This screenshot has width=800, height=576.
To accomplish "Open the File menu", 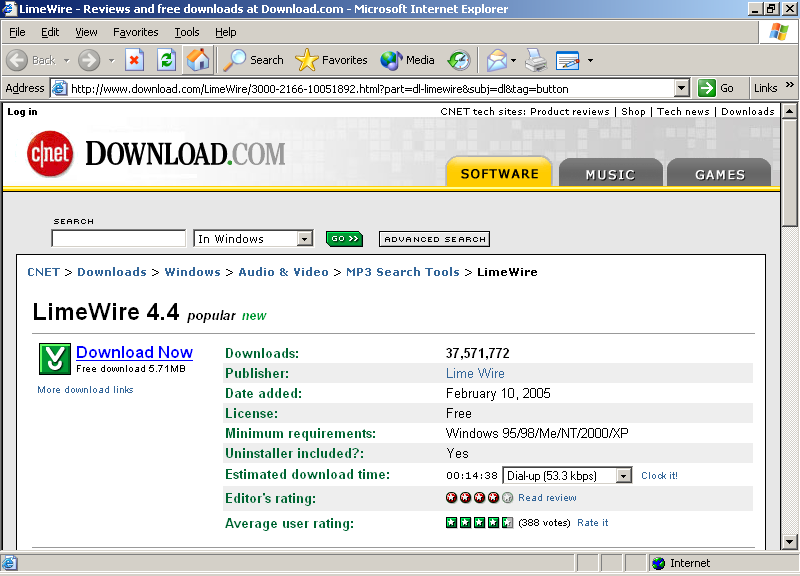I will pyautogui.click(x=17, y=32).
